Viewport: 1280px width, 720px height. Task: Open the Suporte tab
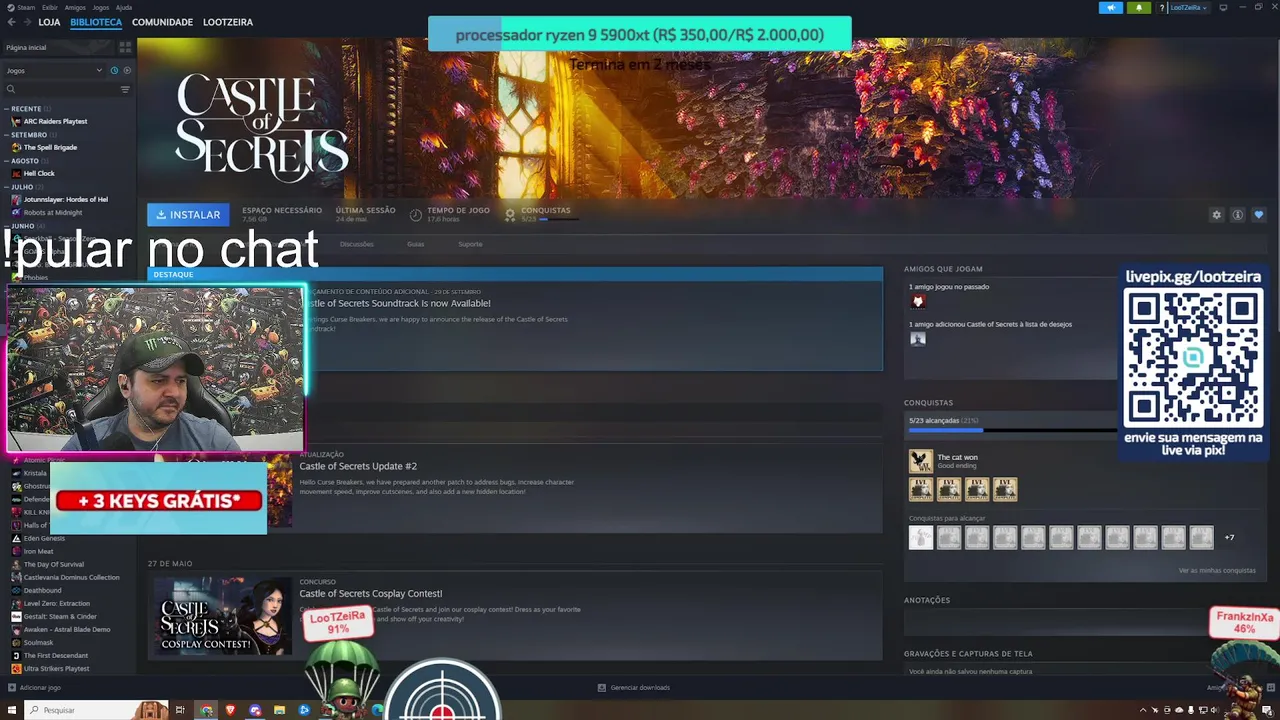pos(470,244)
